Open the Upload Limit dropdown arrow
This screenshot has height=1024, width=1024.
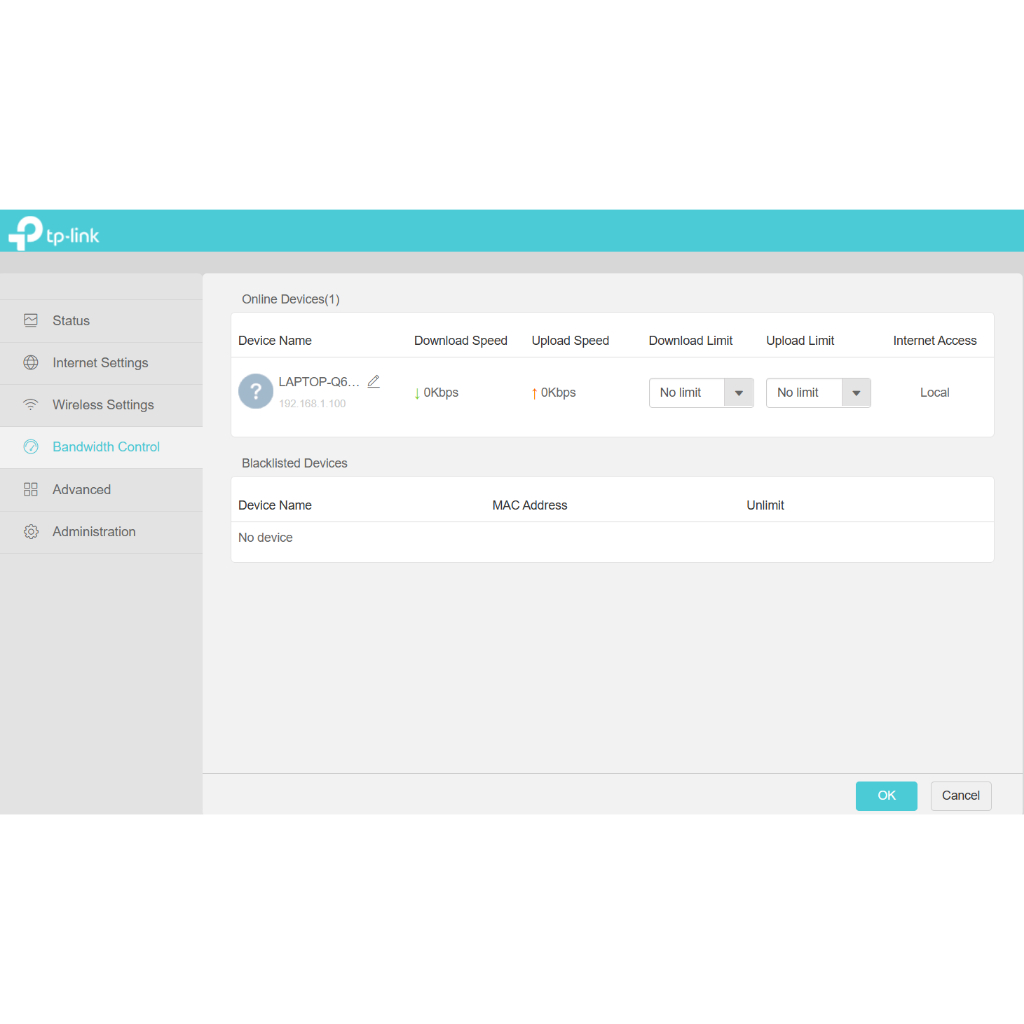pyautogui.click(x=856, y=393)
